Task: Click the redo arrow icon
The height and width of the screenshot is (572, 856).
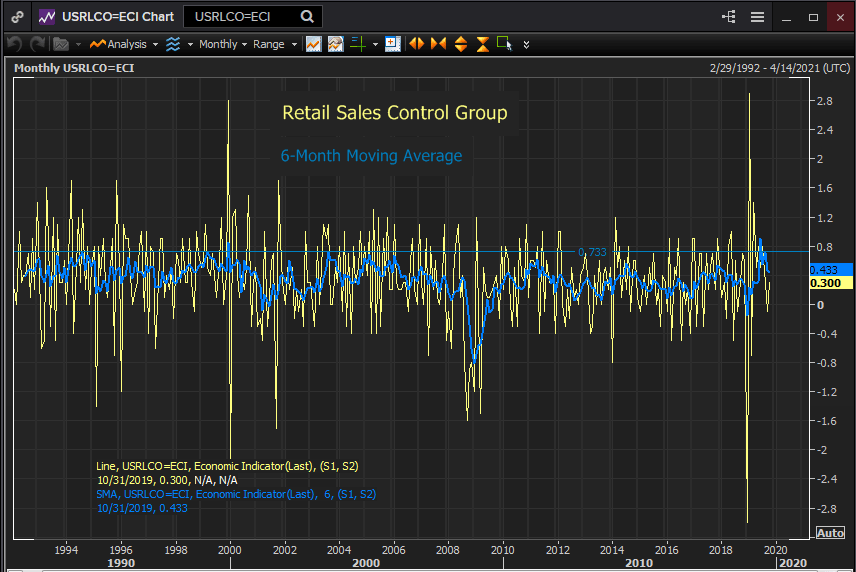Action: click(38, 44)
